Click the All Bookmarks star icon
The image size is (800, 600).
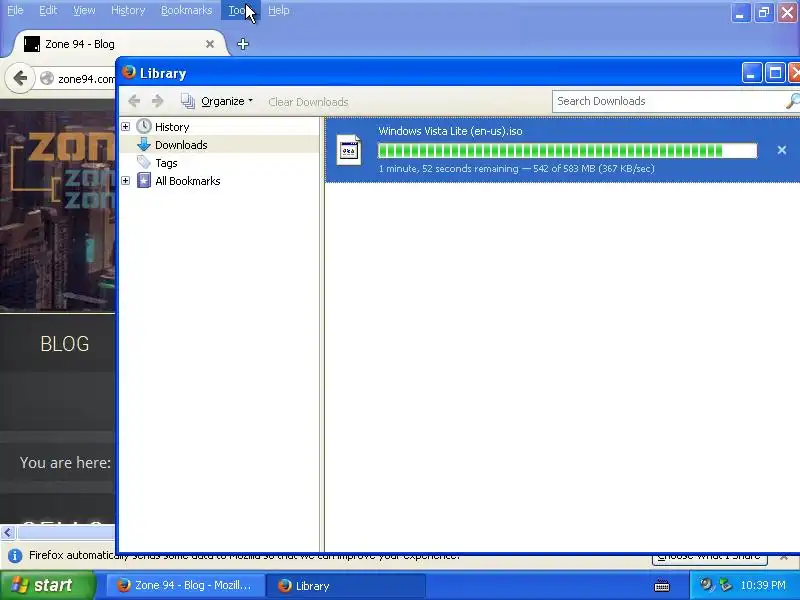[144, 181]
